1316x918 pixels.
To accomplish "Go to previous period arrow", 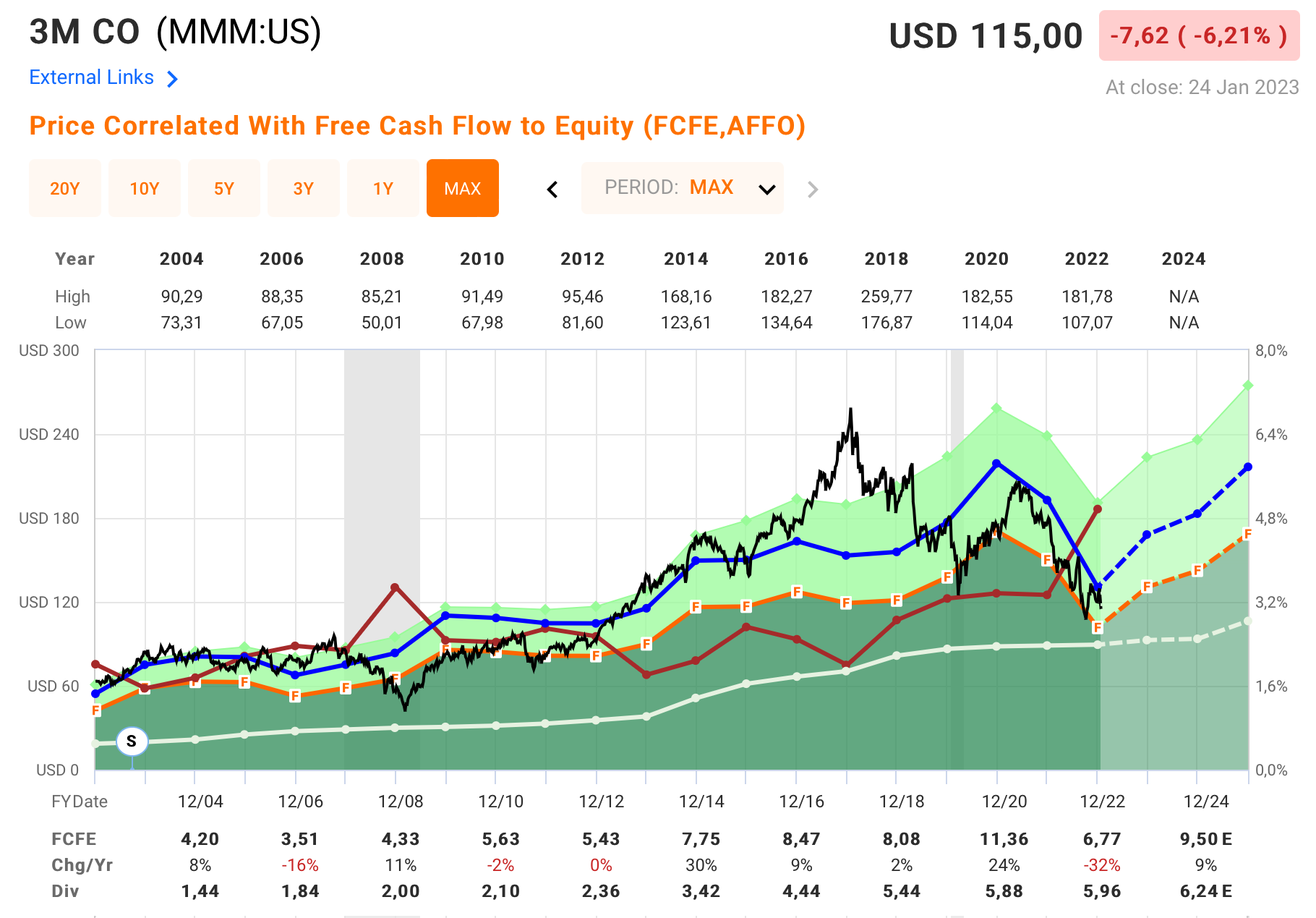I will click(x=552, y=190).
